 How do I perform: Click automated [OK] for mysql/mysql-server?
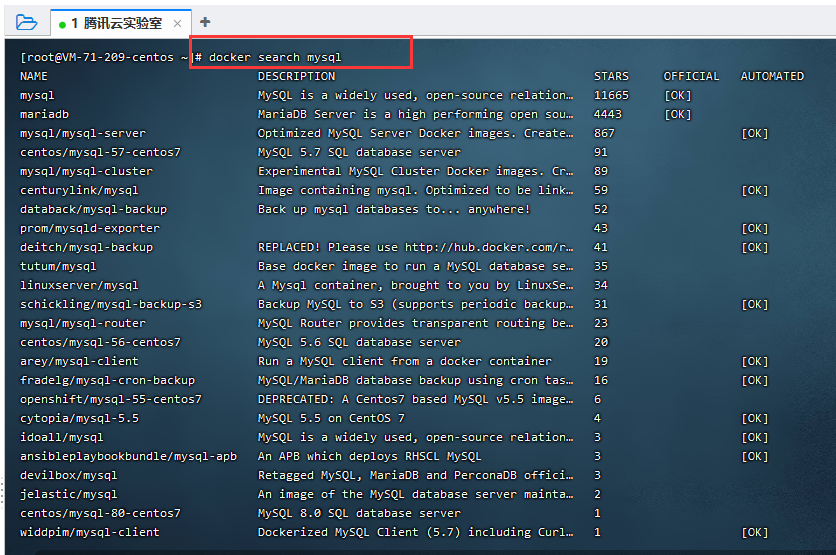(754, 133)
